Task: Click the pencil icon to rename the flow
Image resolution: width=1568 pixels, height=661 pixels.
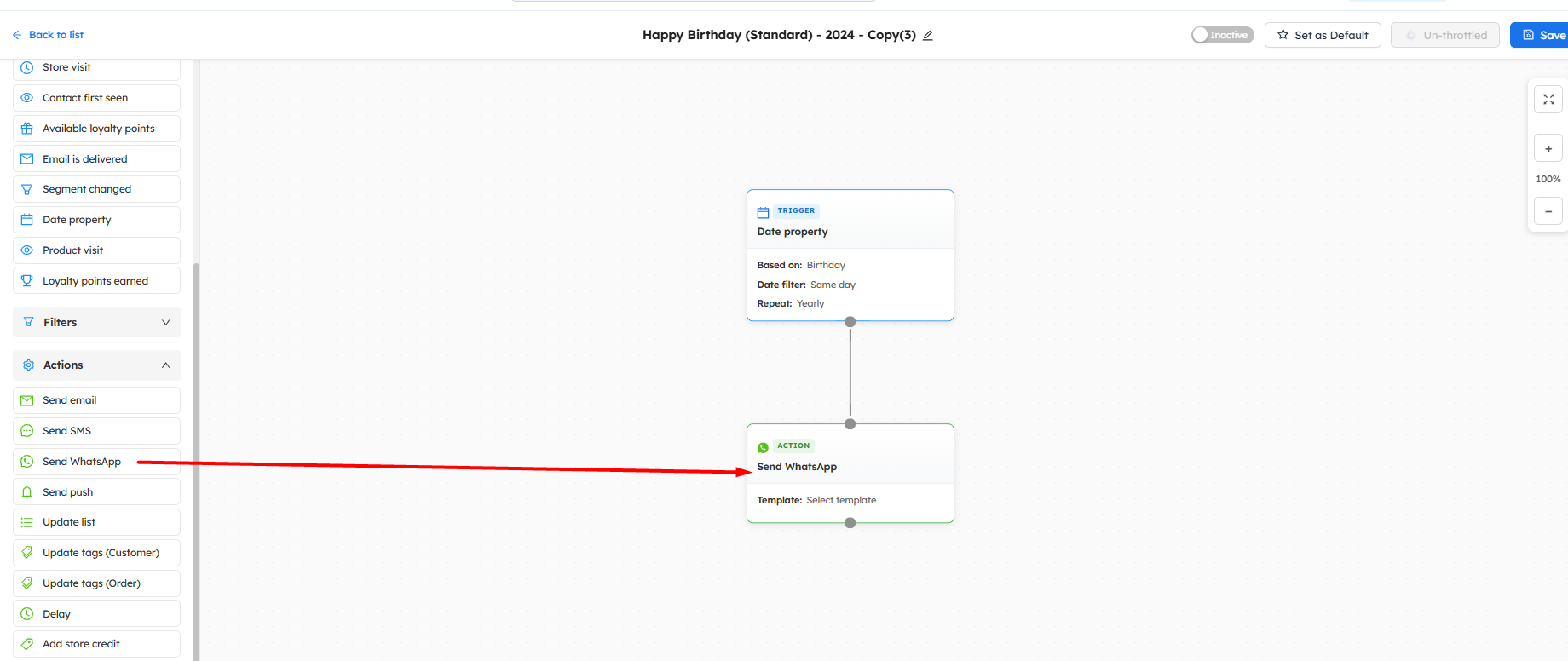Action: 928,36
